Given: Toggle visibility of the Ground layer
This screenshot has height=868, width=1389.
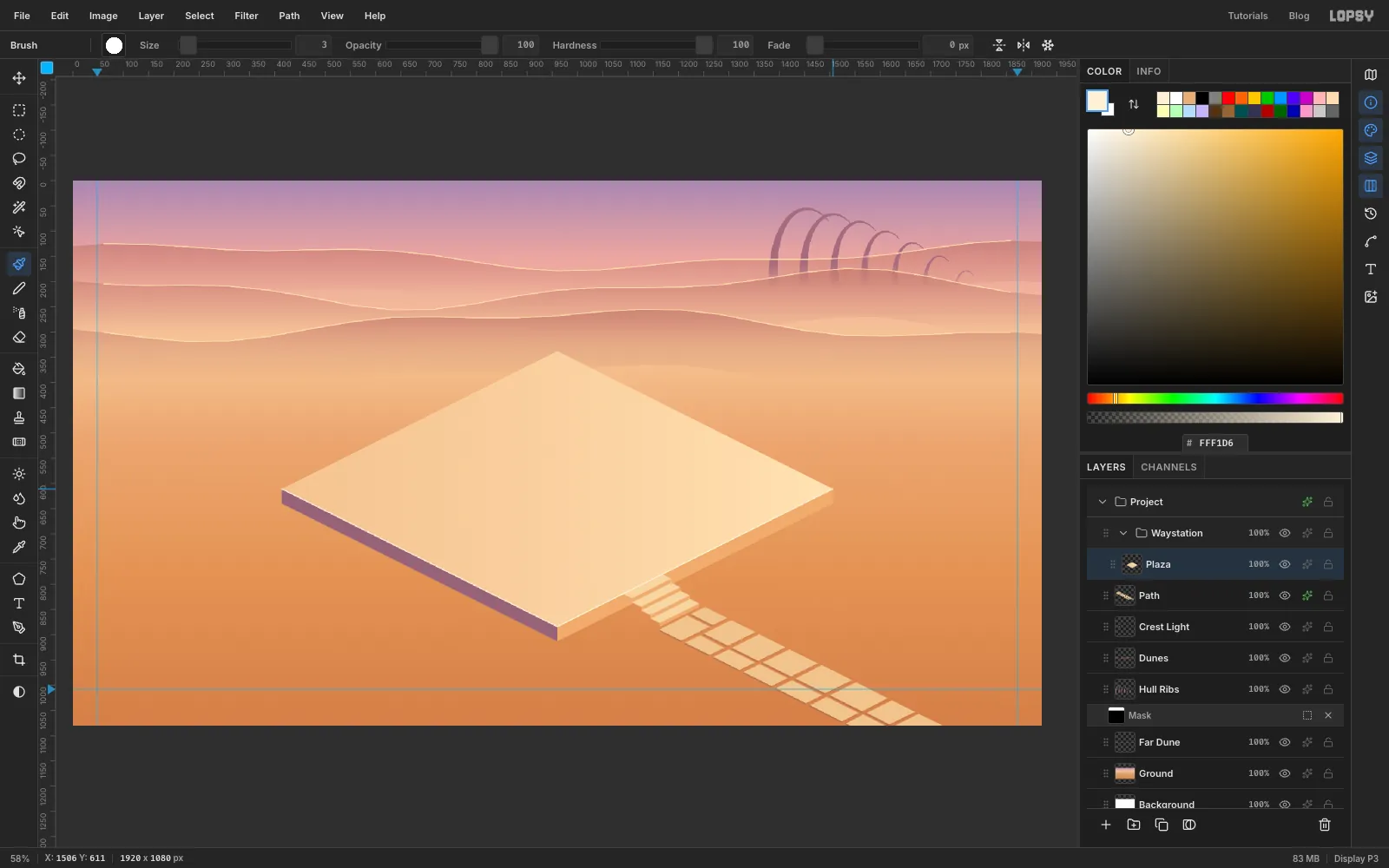Looking at the screenshot, I should [x=1285, y=773].
